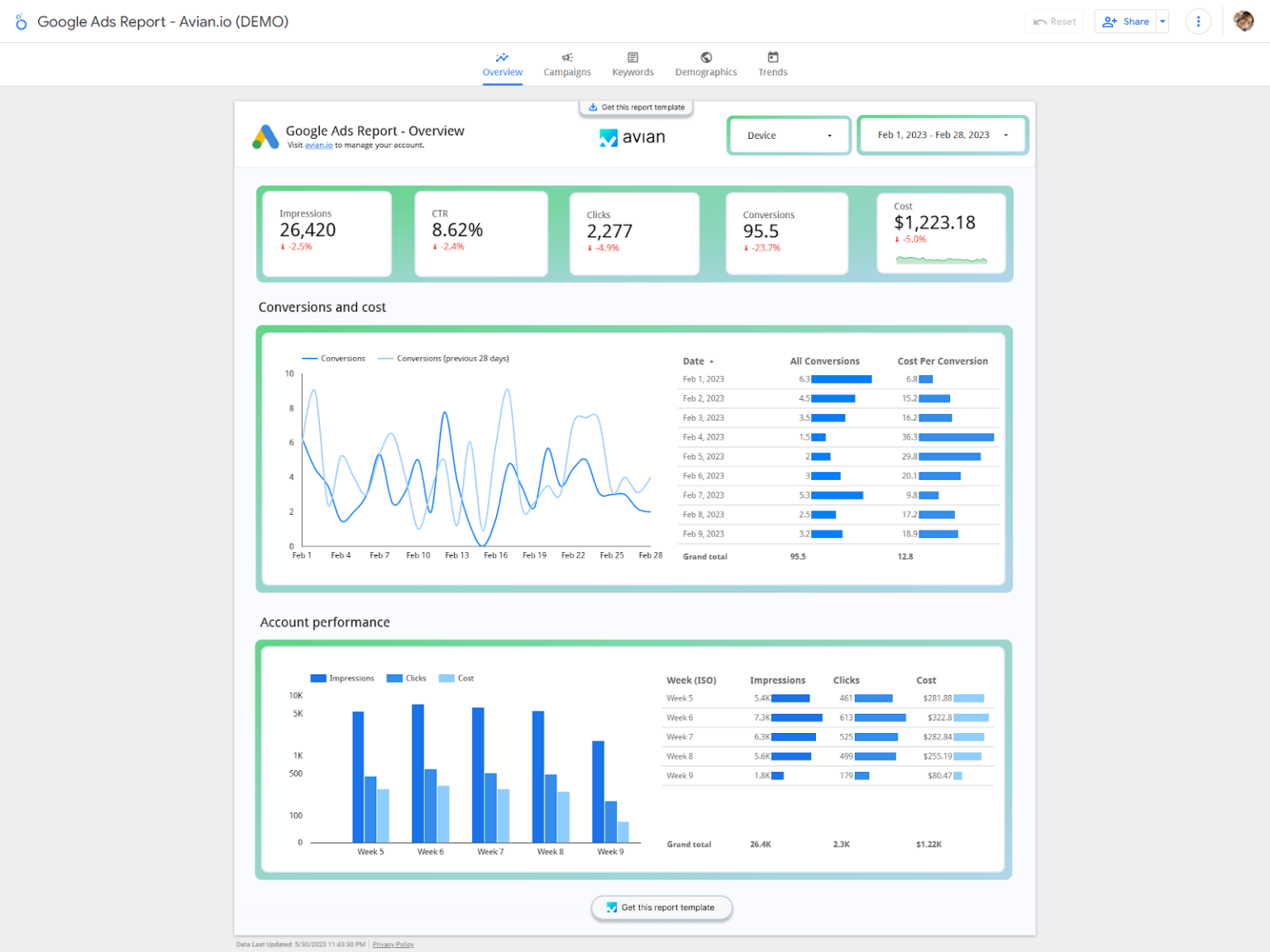
Task: Switch to the Overview tab
Action: point(502,64)
